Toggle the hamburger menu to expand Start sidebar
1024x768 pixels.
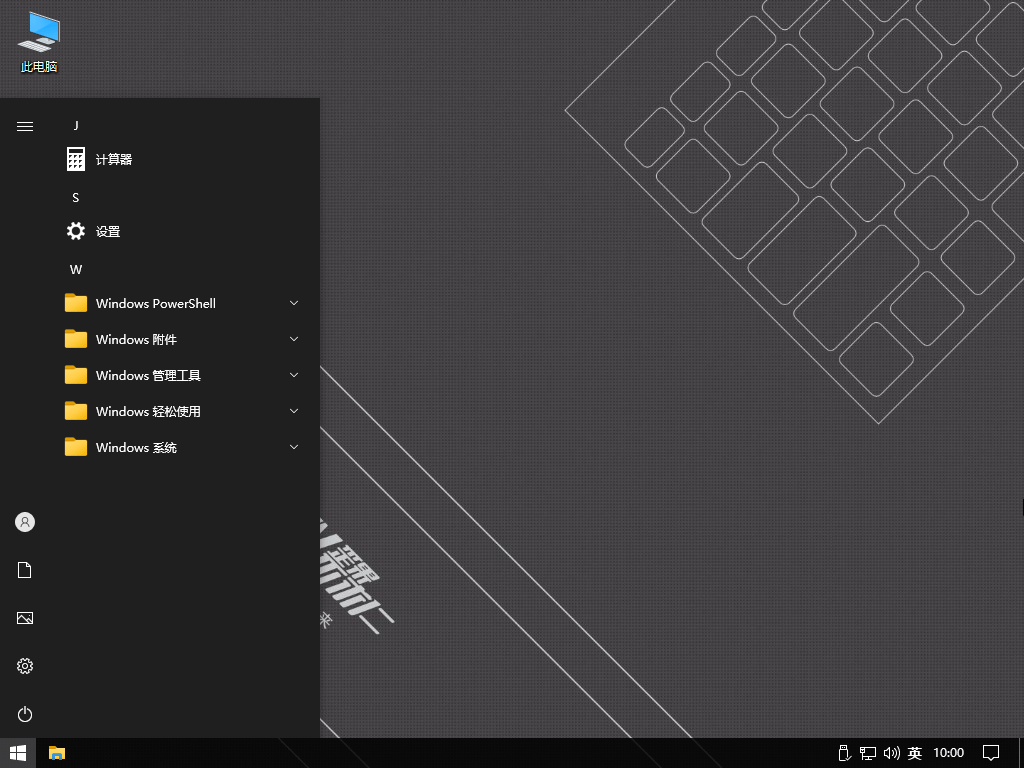pos(24,126)
